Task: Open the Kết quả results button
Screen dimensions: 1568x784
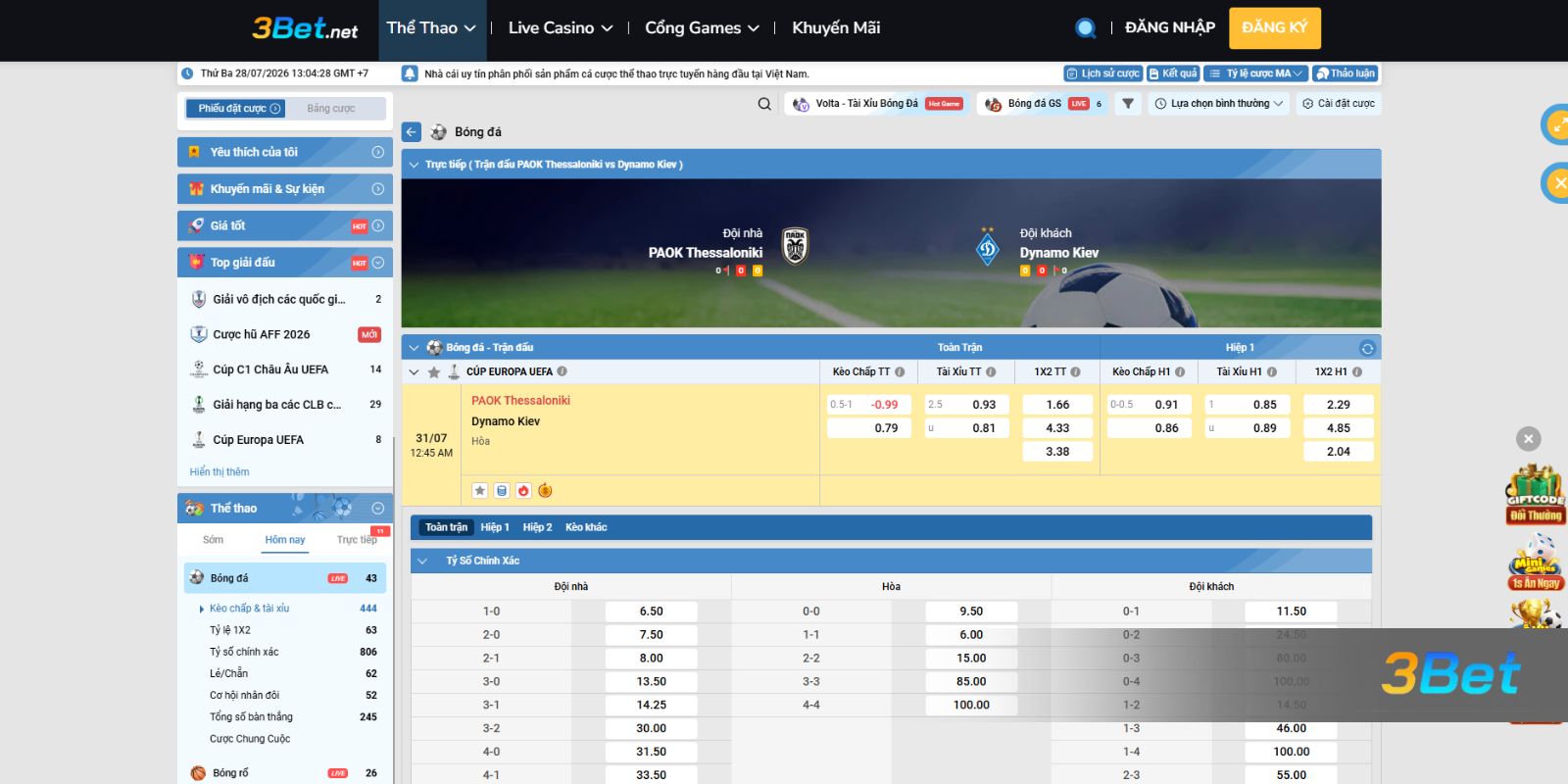Action: 1173,73
